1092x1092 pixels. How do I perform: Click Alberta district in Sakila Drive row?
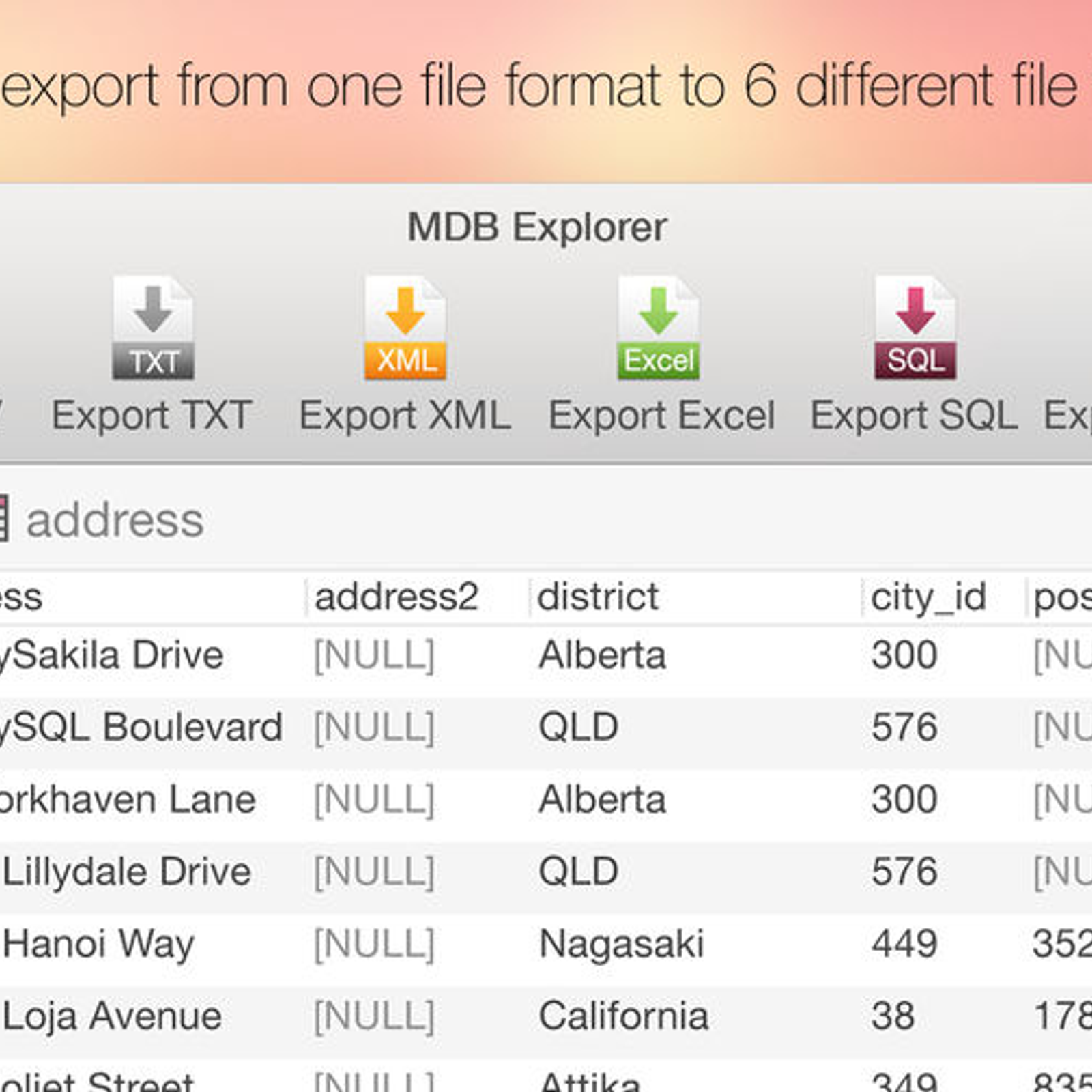pos(602,656)
